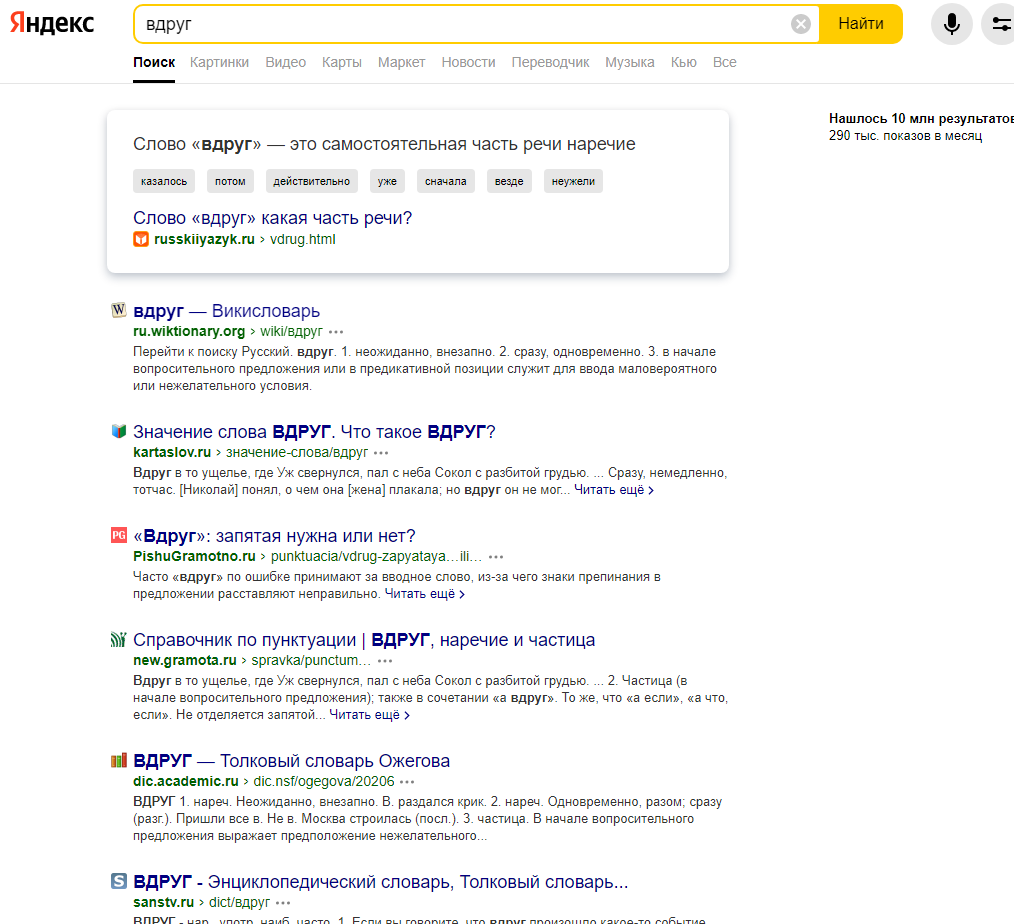Click the dic.academic.ru books favicon
This screenshot has height=924, width=1014.
pos(118,760)
